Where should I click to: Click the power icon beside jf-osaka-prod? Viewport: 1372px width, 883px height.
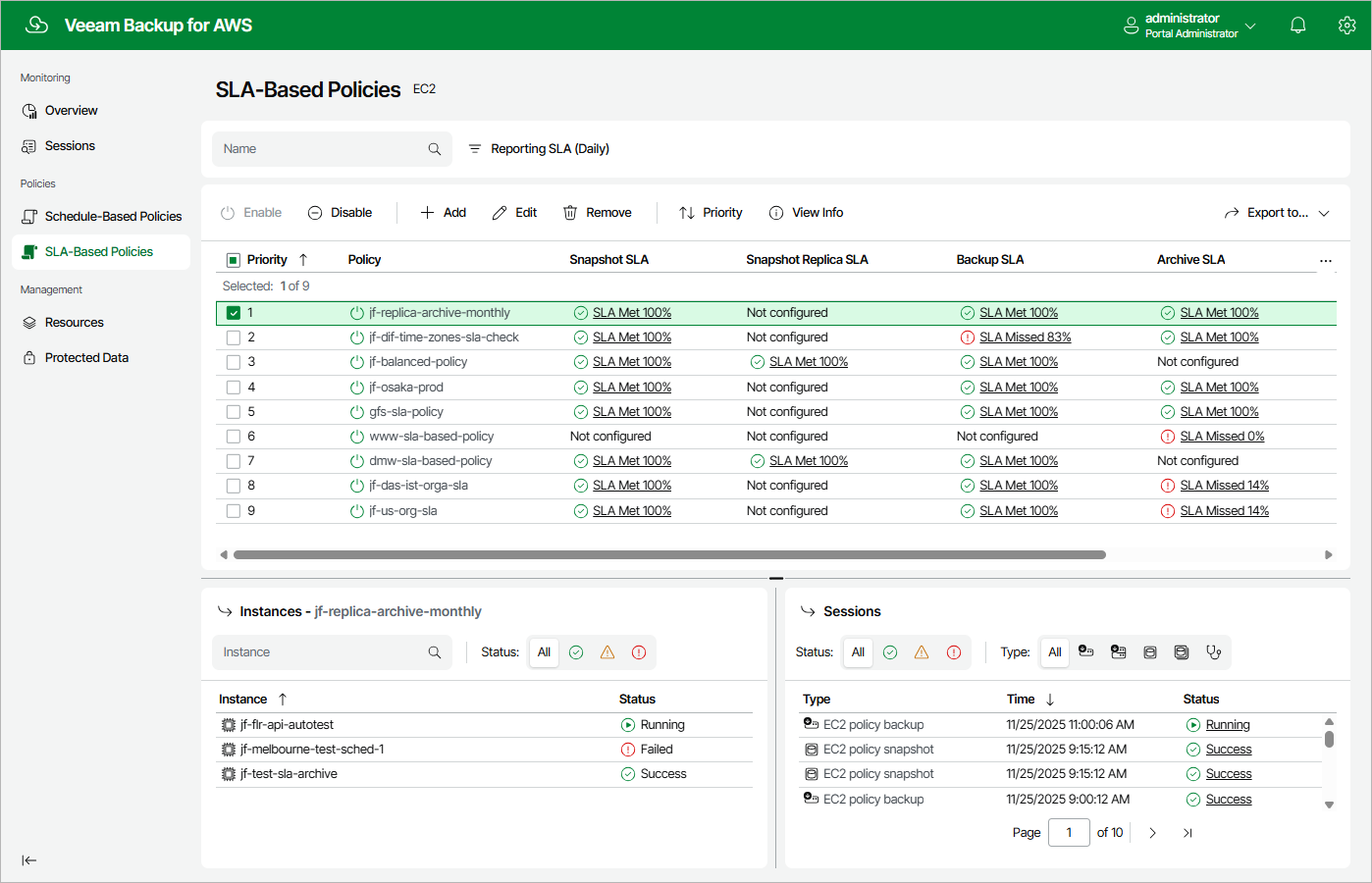pos(357,388)
